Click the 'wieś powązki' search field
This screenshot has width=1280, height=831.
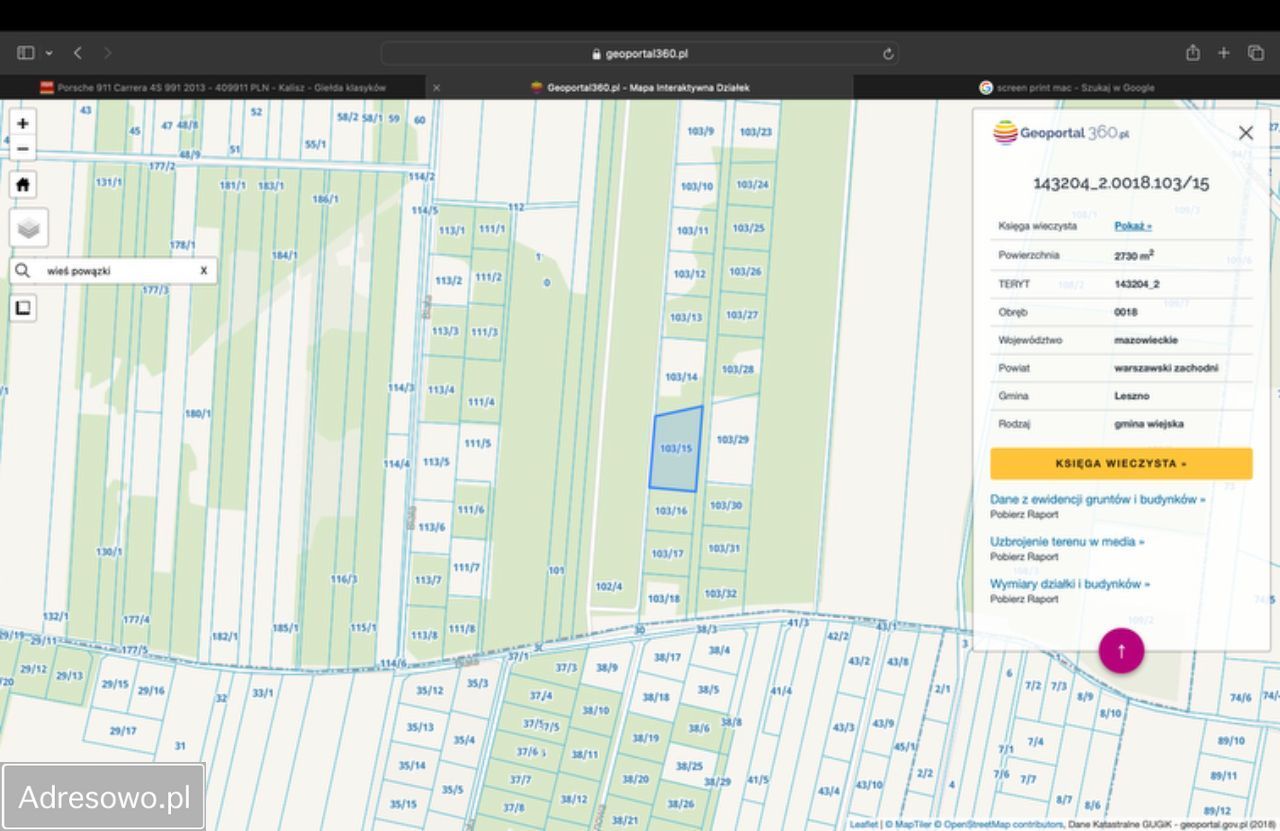115,270
